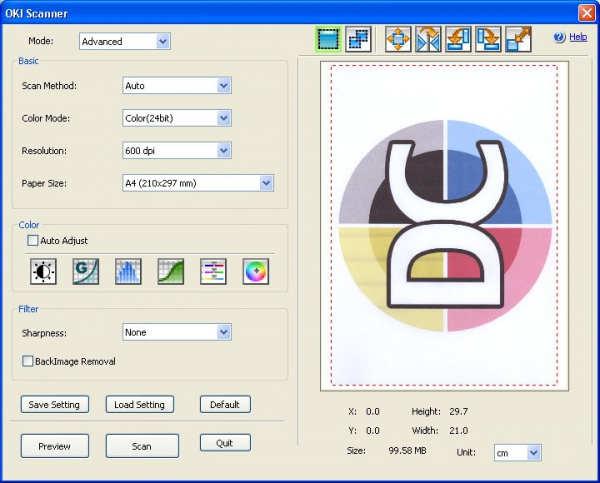Image resolution: width=600 pixels, height=483 pixels.
Task: Open the tone curve adjustment tool
Action: pos(170,271)
